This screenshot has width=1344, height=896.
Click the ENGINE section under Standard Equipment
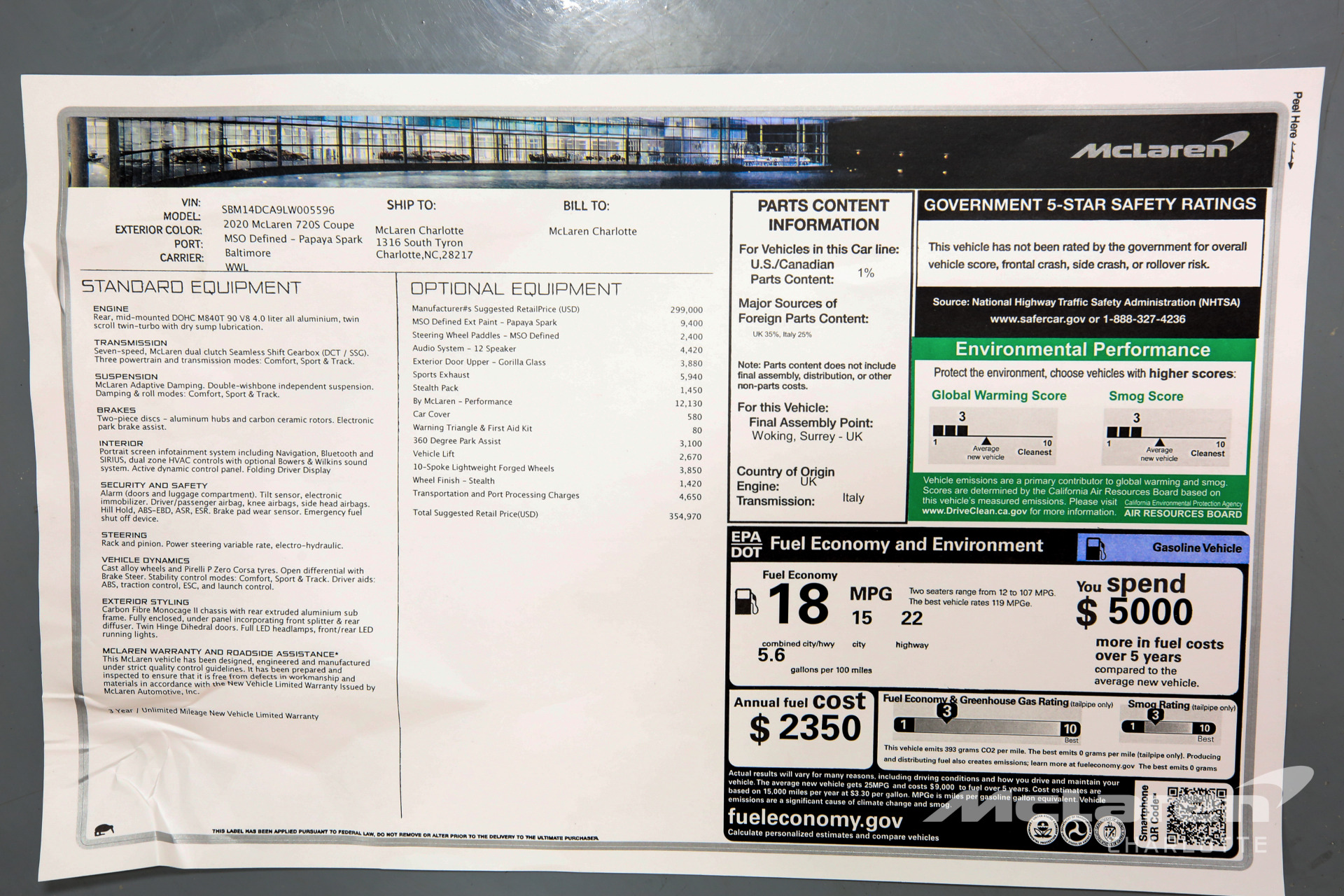(x=226, y=318)
